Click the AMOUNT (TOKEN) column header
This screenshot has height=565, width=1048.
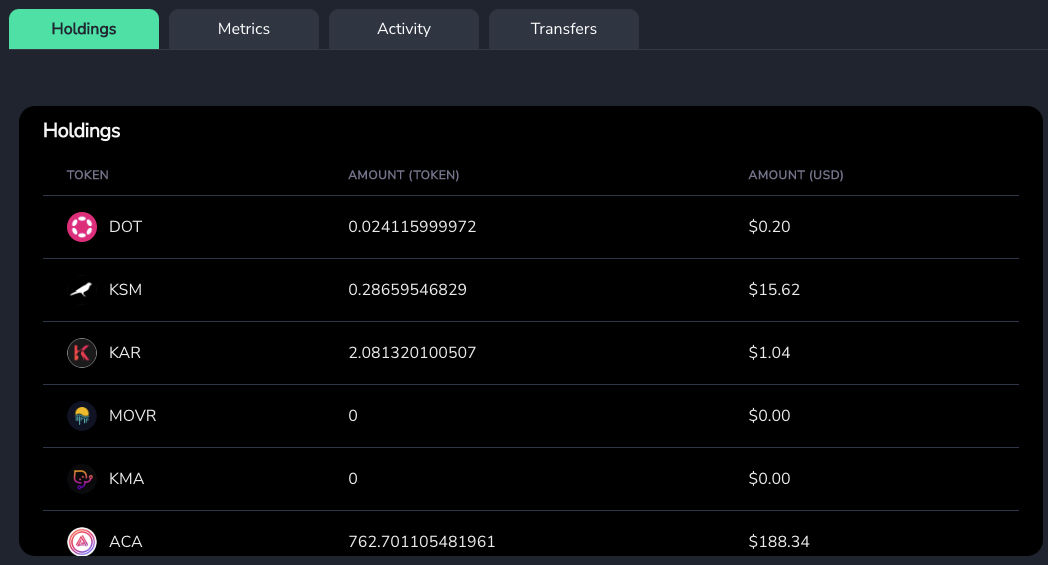pos(404,175)
